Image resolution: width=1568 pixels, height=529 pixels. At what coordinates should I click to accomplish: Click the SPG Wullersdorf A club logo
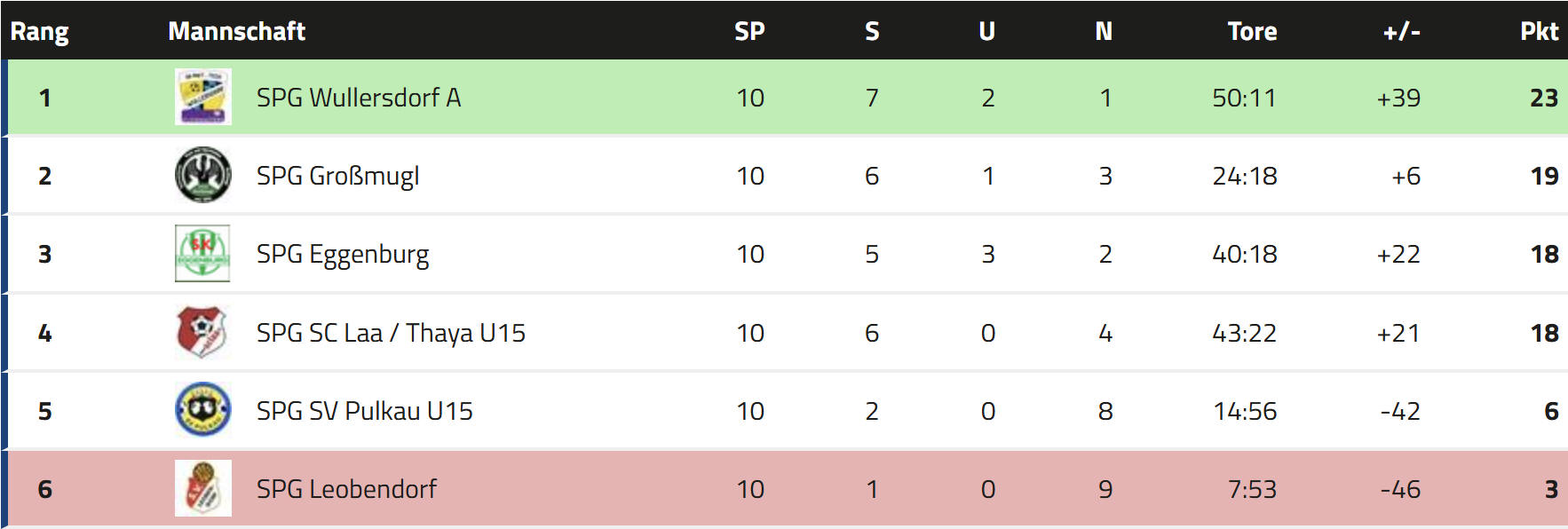(x=202, y=97)
